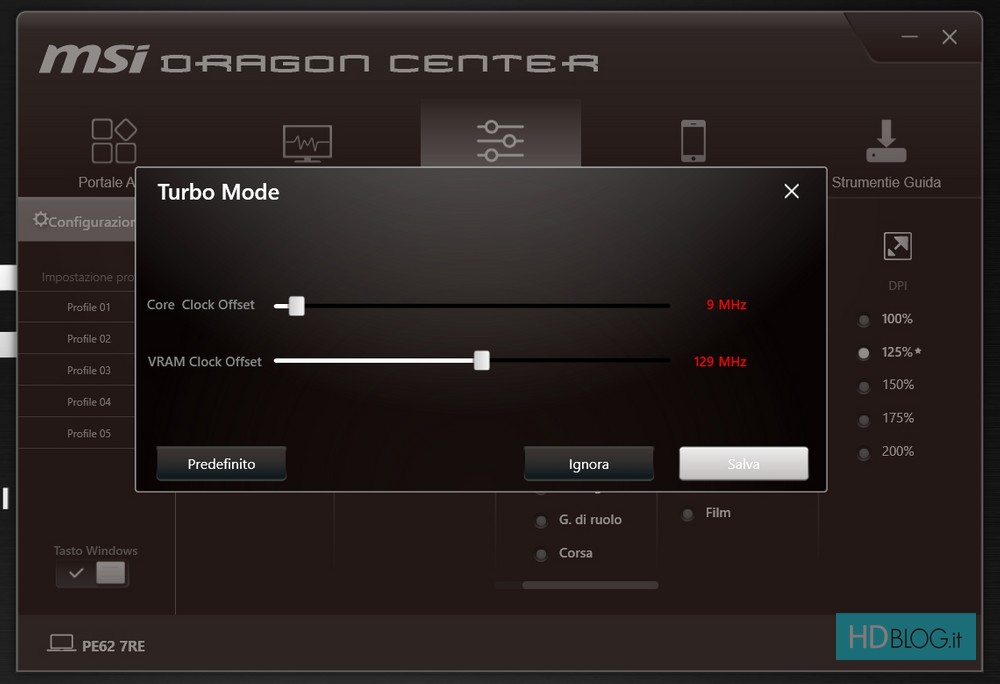Toggle the Tasto Windows switch
Screen dimensions: 1000x684
click(x=92, y=573)
